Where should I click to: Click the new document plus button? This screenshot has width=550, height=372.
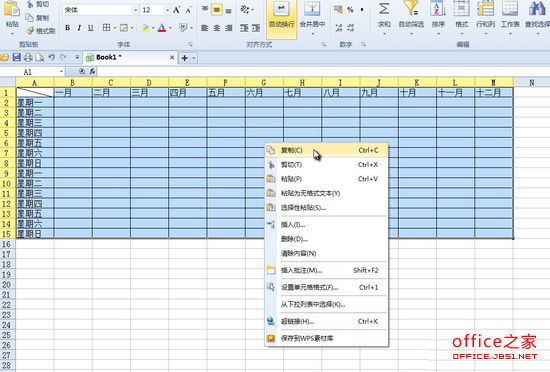pos(185,58)
